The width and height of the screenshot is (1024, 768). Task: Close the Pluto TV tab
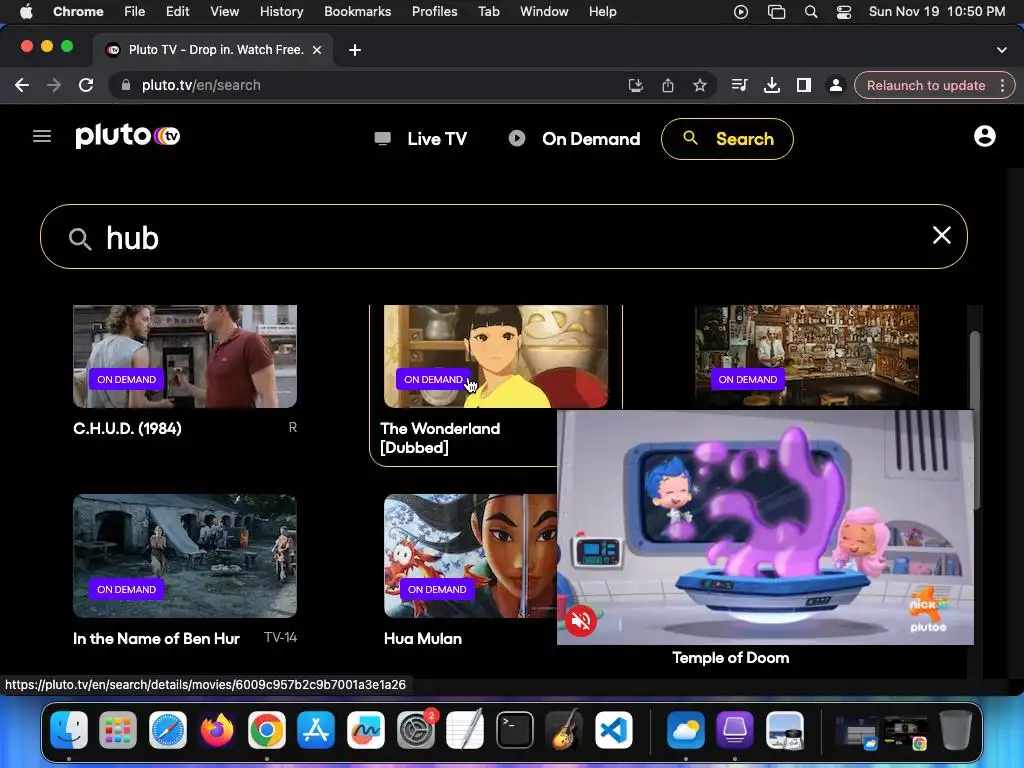pyautogui.click(x=317, y=50)
